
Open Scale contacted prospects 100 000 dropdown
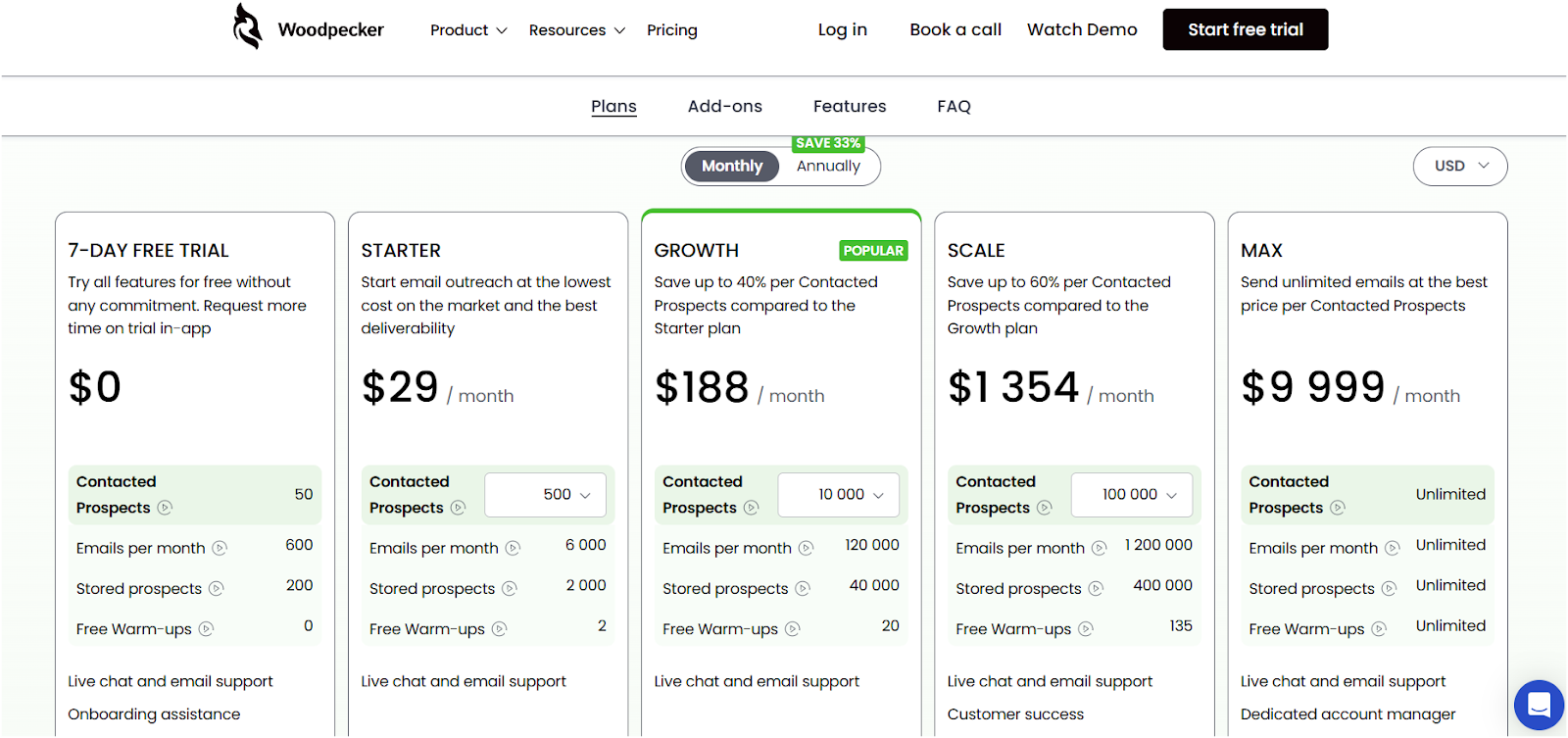pyautogui.click(x=1132, y=495)
